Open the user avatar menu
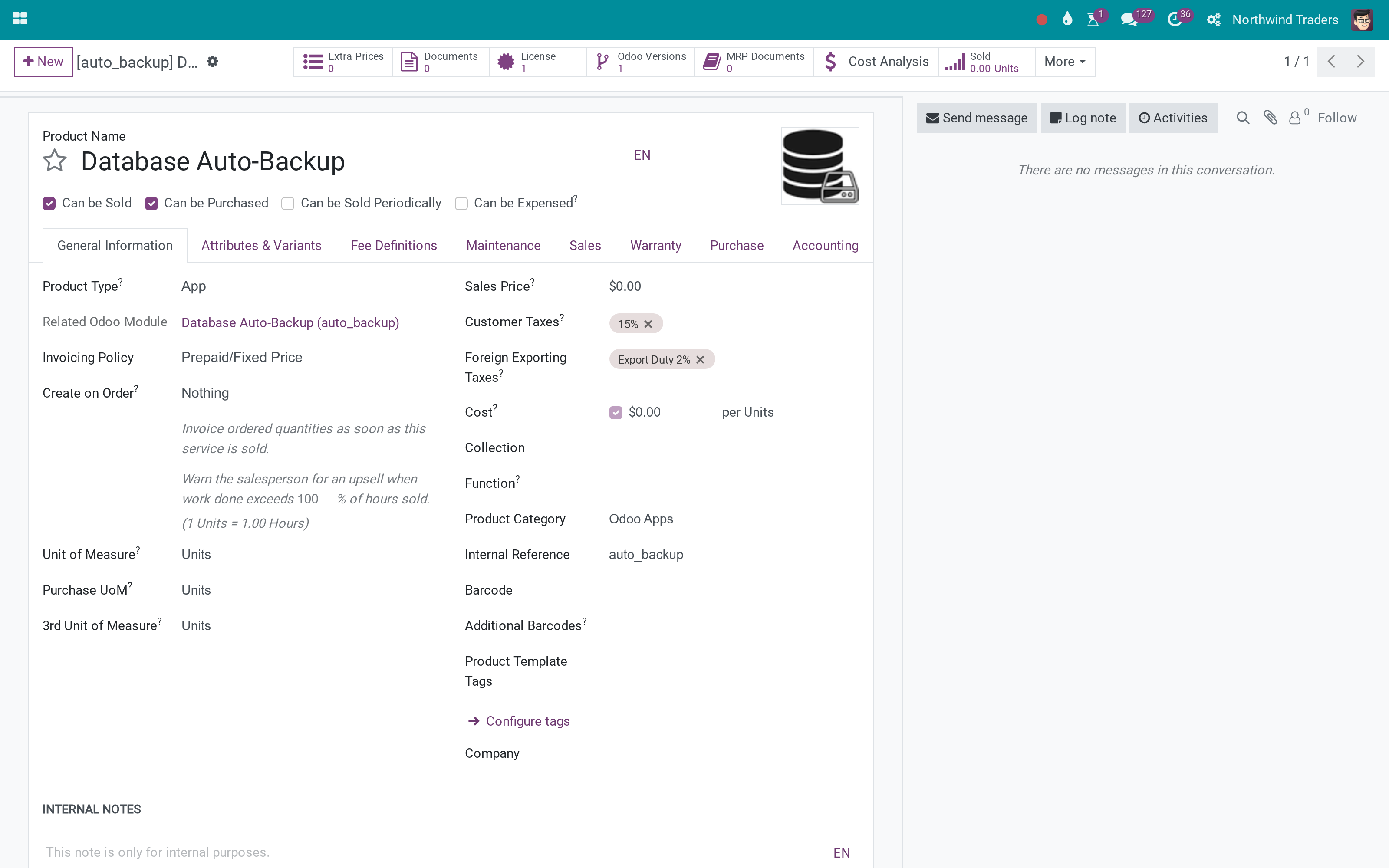1389x868 pixels. pyautogui.click(x=1362, y=20)
